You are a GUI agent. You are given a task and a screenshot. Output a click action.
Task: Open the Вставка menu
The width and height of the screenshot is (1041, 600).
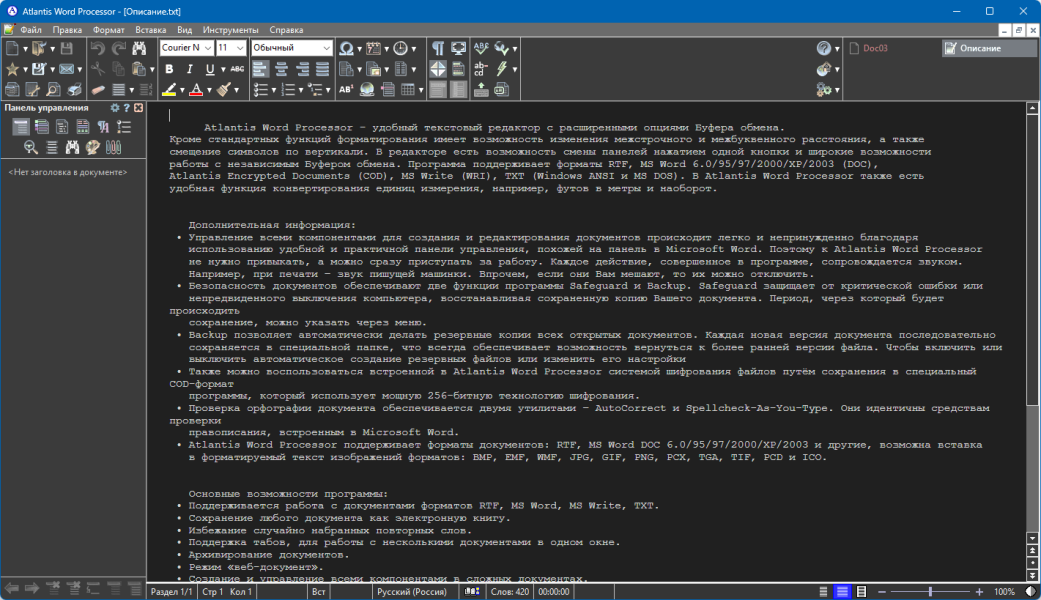pos(151,30)
